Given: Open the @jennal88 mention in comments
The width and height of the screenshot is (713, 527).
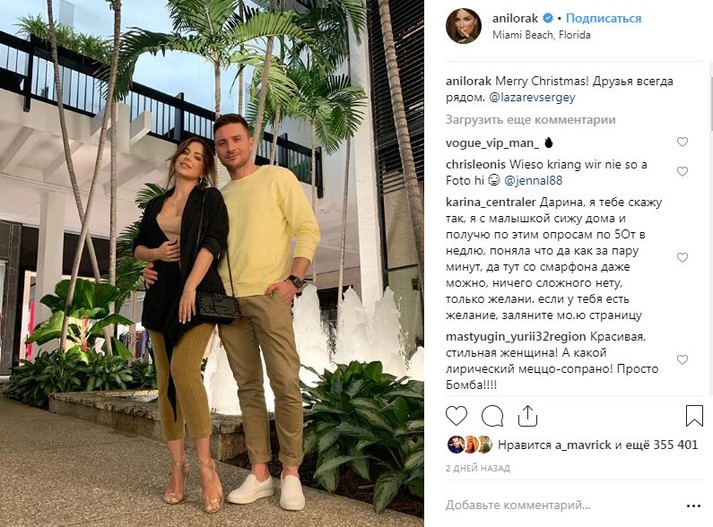Looking at the screenshot, I should (533, 181).
